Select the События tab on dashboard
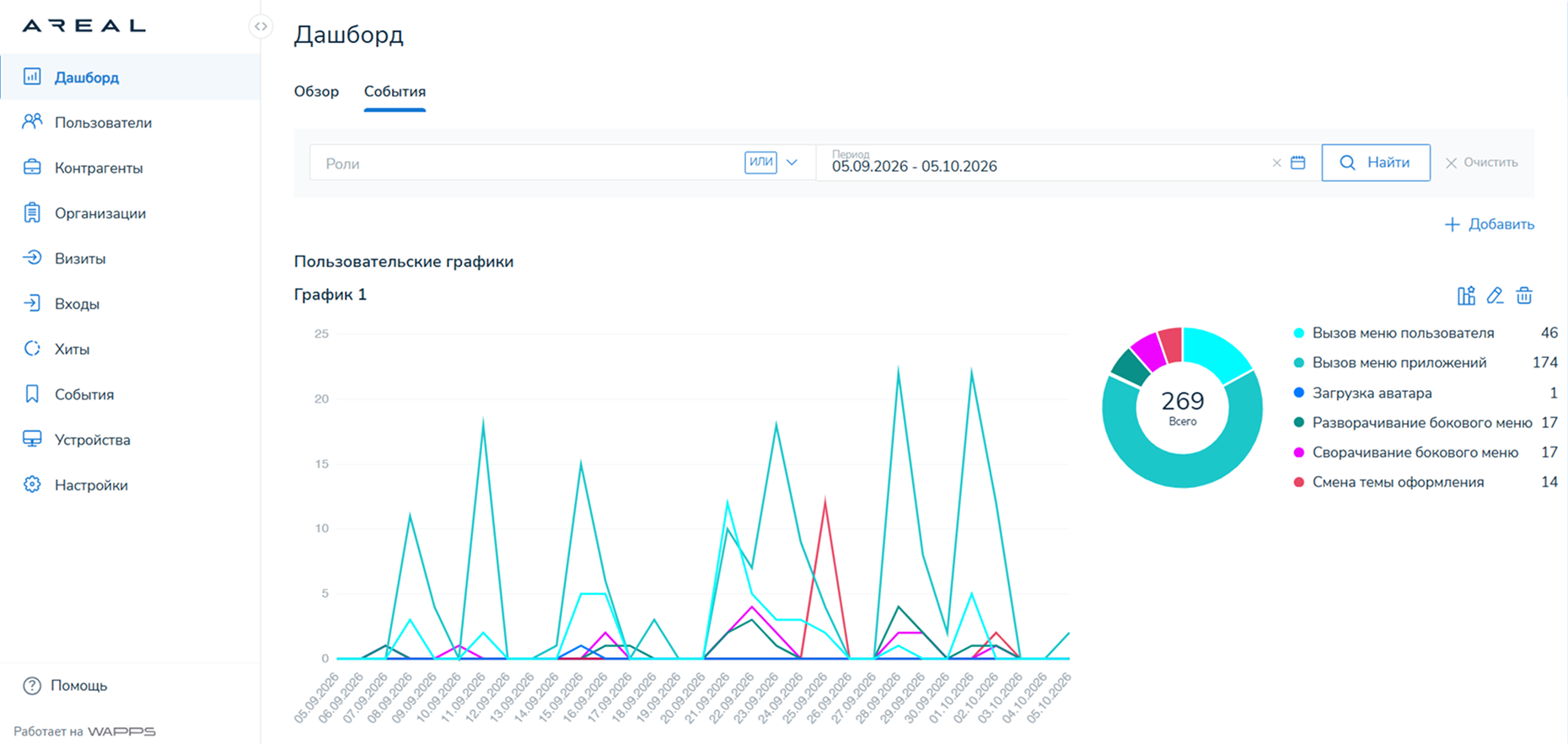 coord(395,92)
